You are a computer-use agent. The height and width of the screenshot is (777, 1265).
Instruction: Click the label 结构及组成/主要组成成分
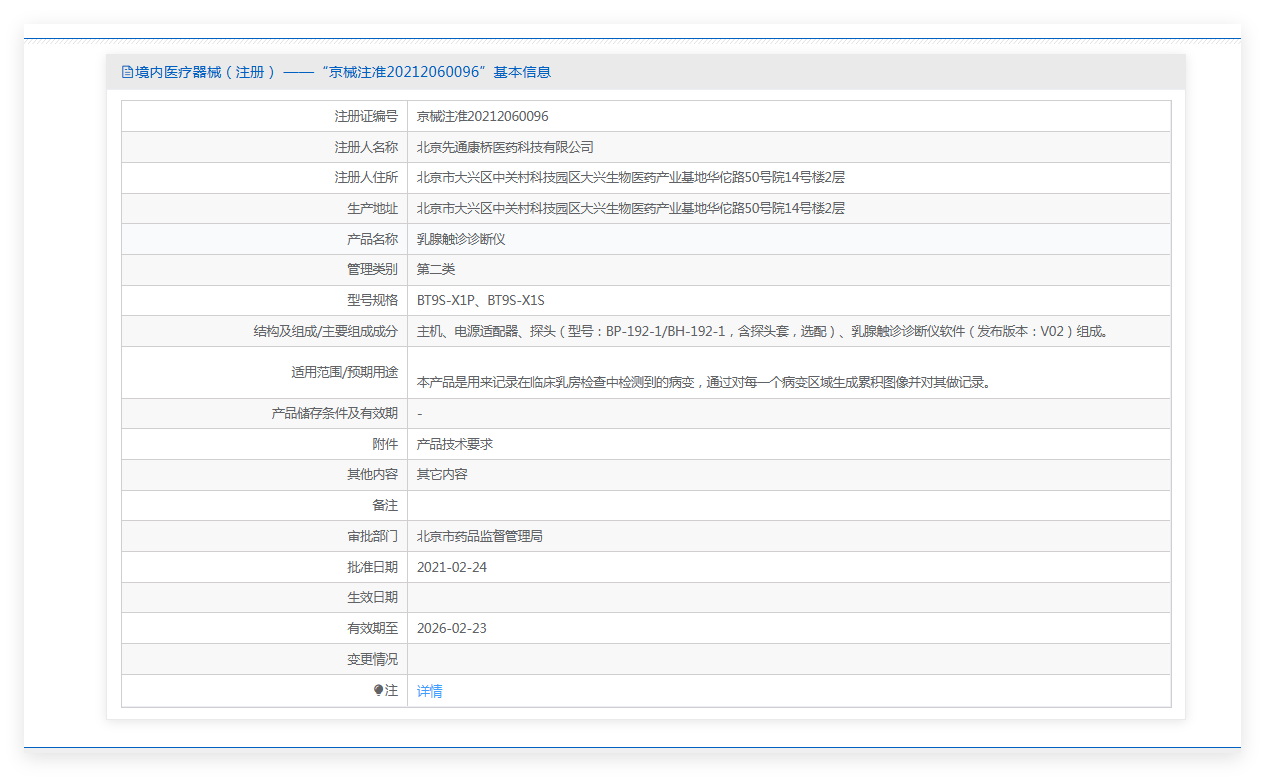coord(326,331)
